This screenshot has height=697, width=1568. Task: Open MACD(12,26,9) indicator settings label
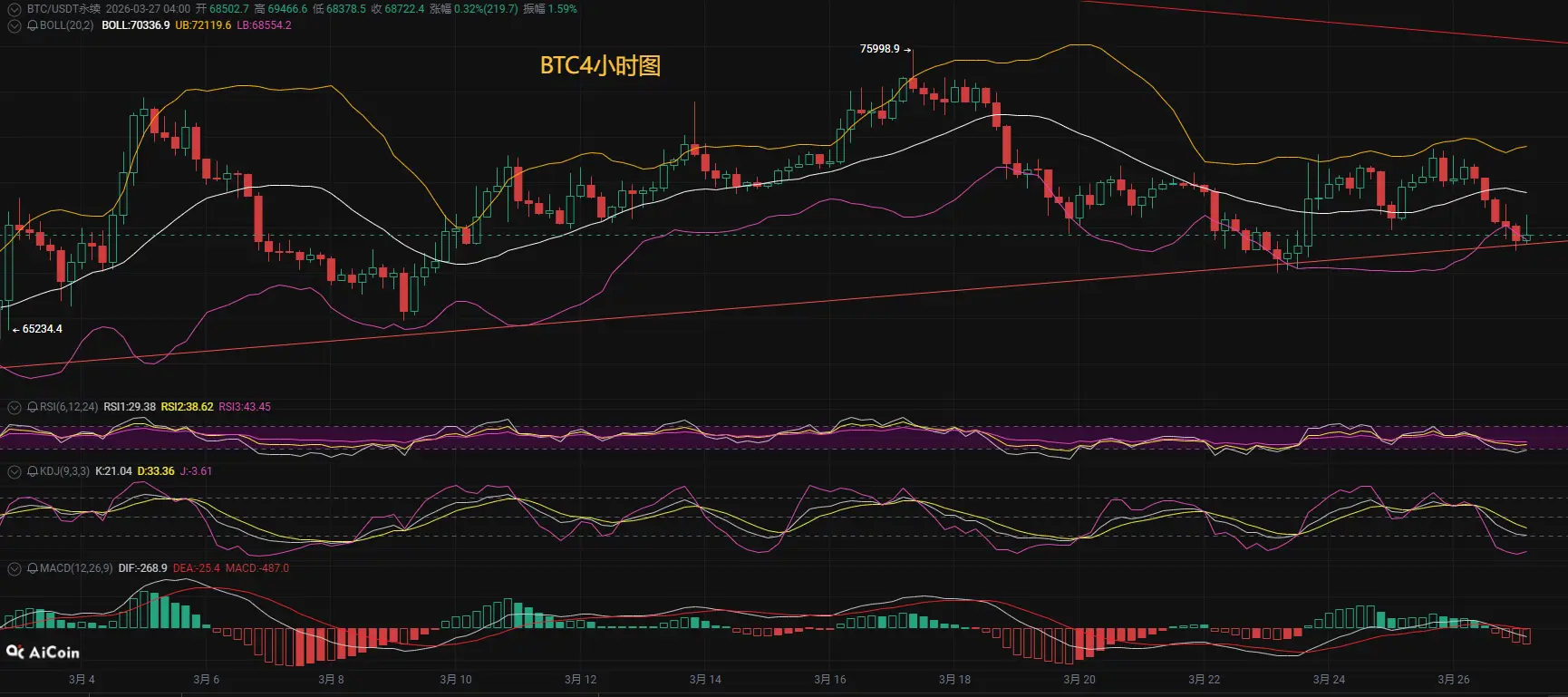click(x=76, y=568)
